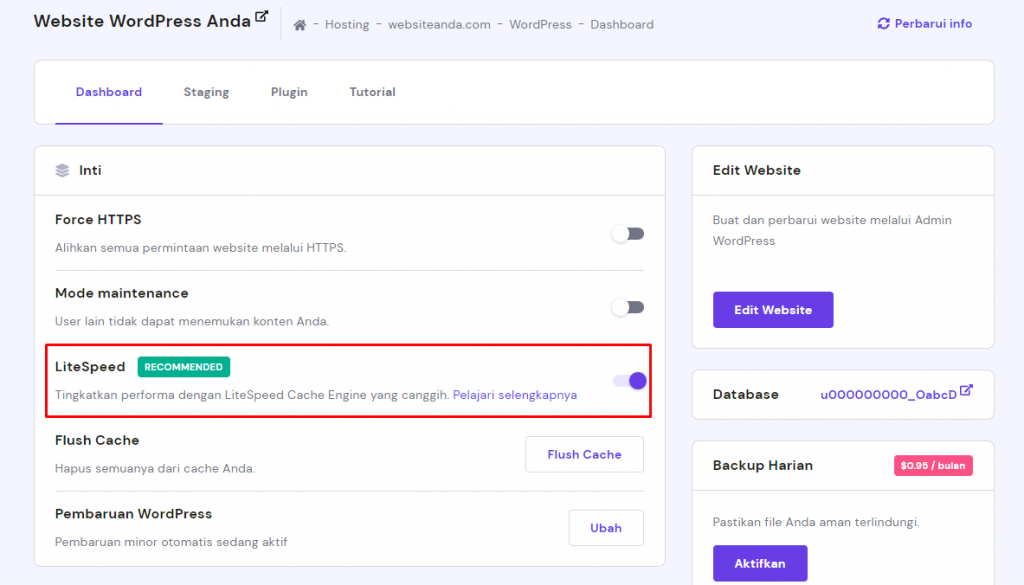The image size is (1024, 585).
Task: Click Hosting in the breadcrumb trail
Action: [x=347, y=24]
